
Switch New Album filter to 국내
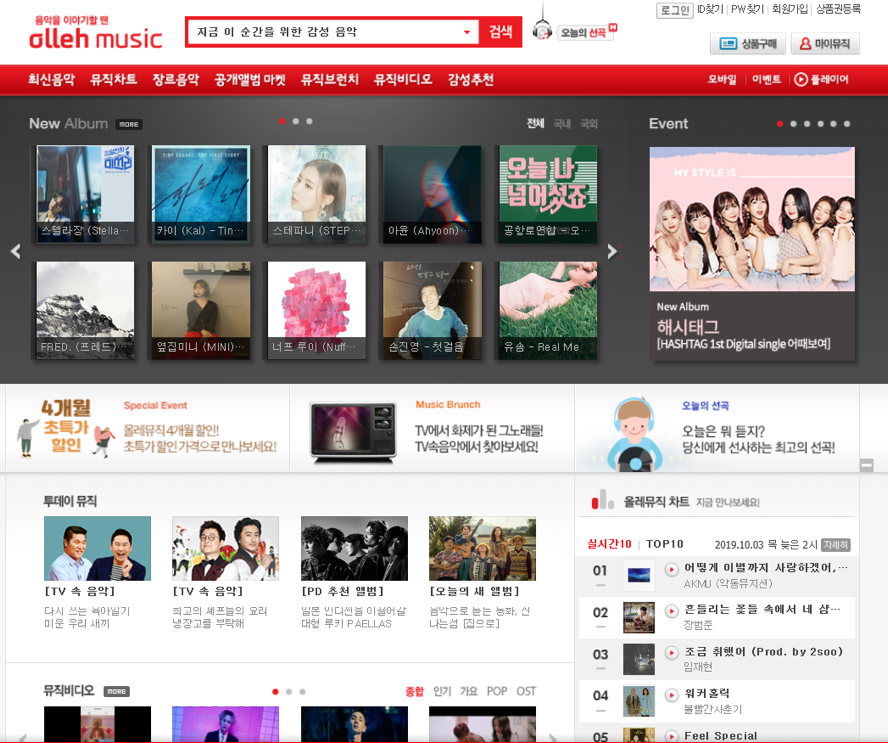tap(562, 123)
